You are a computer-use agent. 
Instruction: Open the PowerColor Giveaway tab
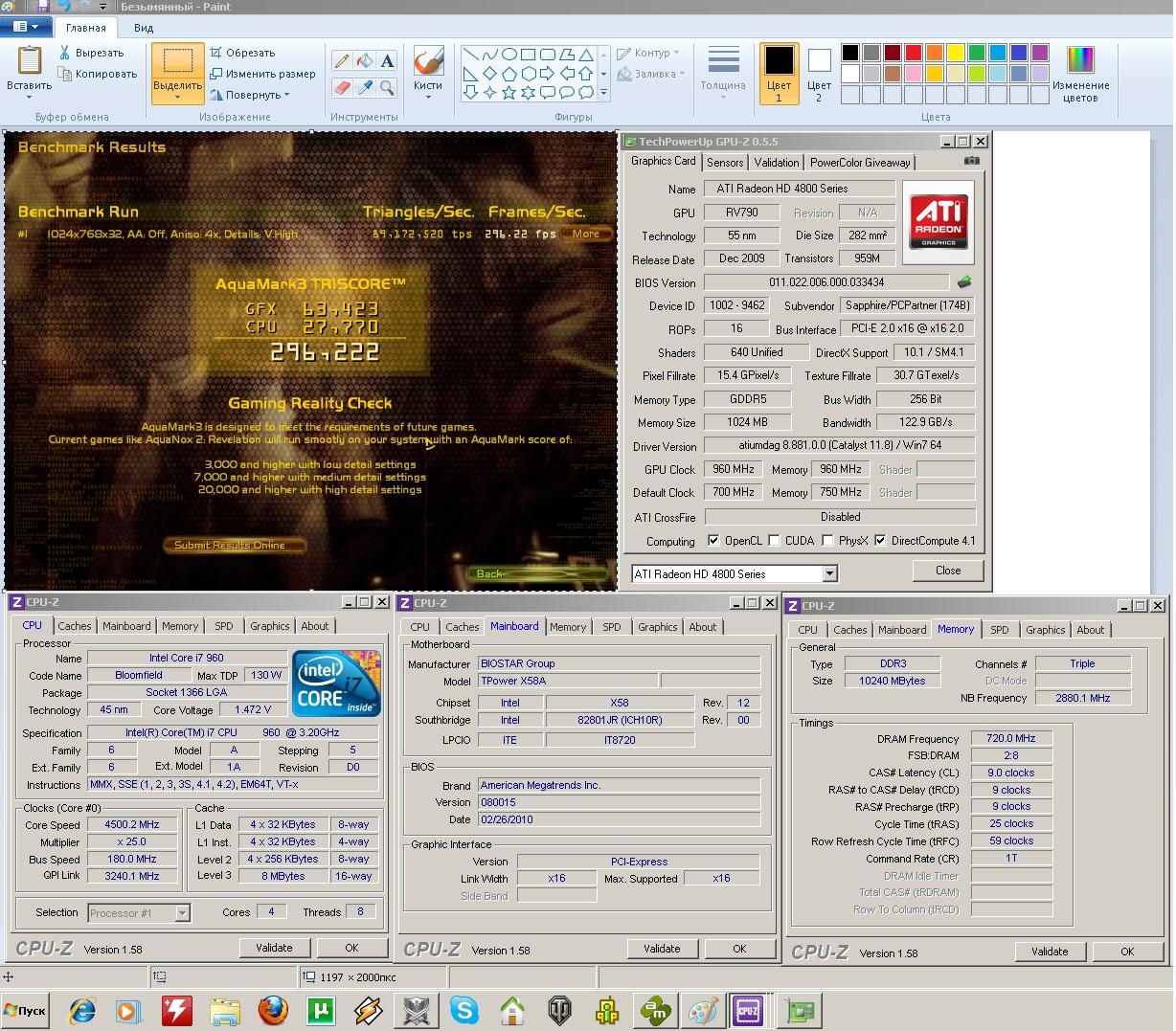point(860,163)
